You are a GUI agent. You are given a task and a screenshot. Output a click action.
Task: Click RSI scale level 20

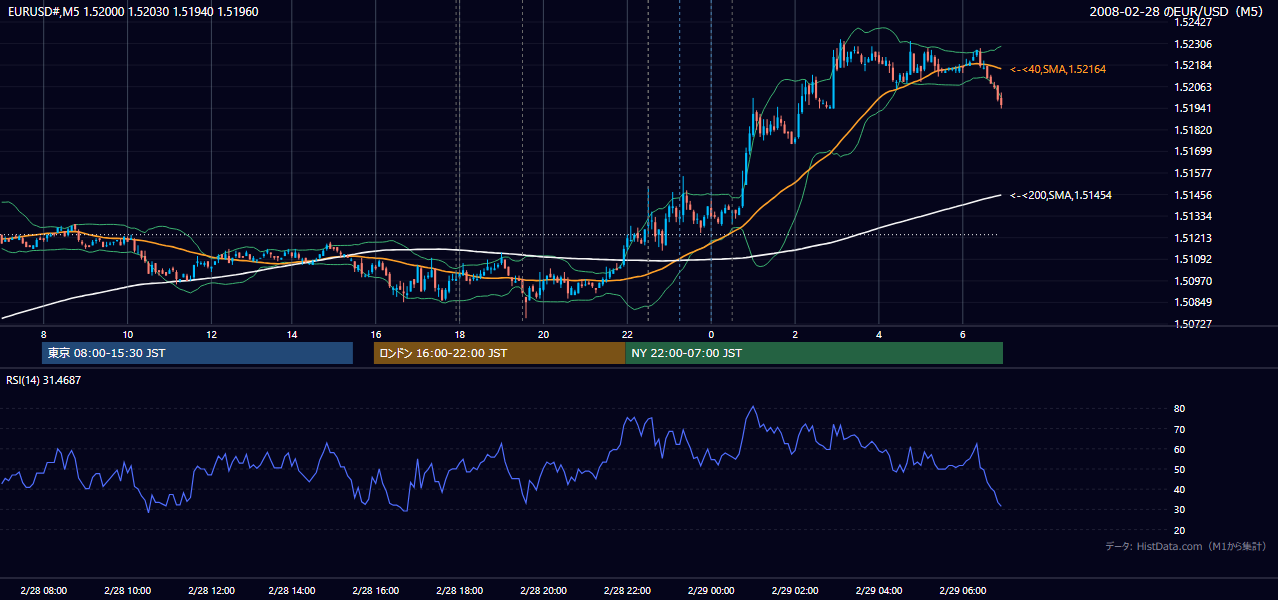(1180, 530)
